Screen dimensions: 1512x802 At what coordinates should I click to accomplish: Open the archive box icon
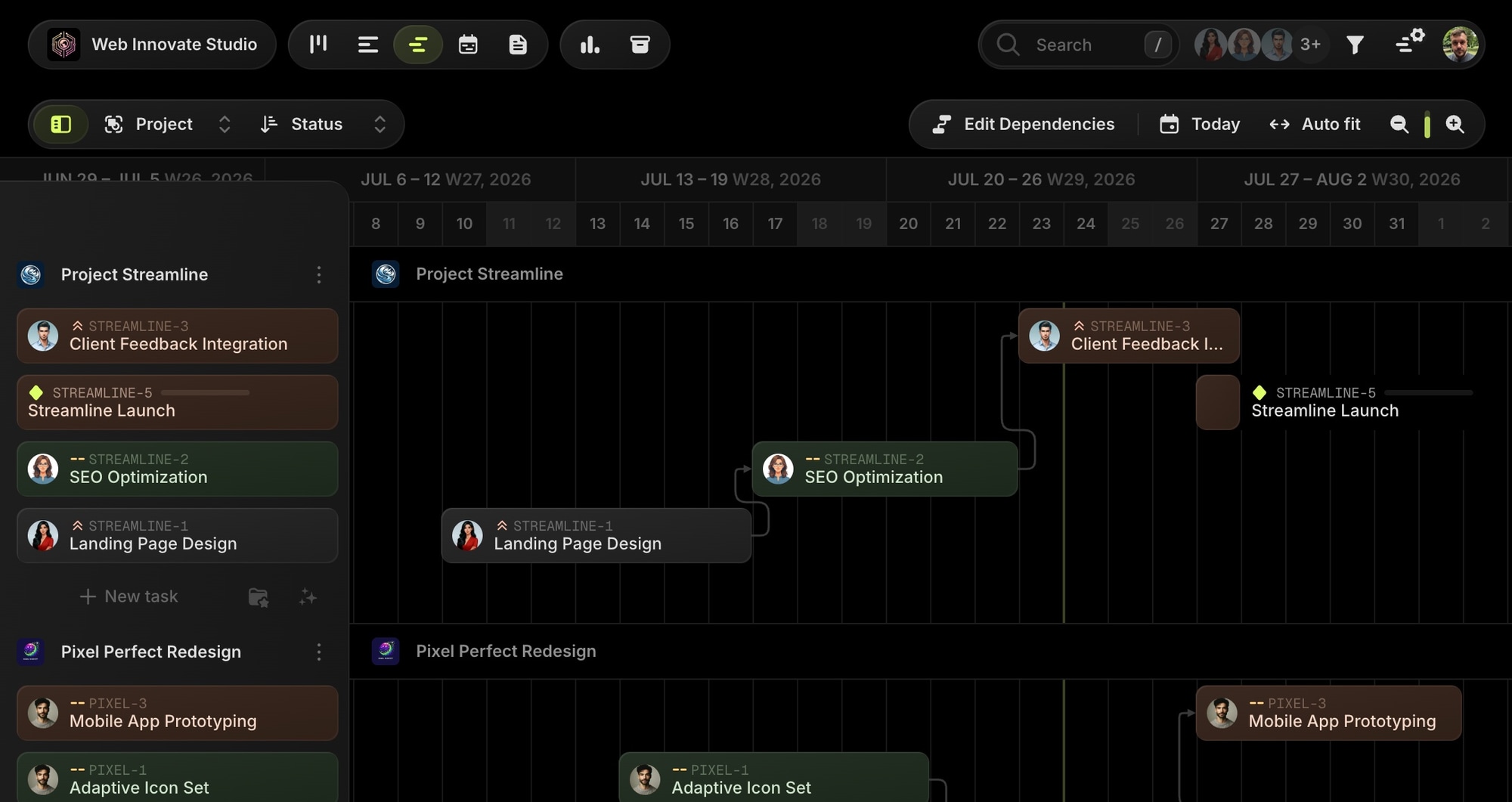point(640,45)
